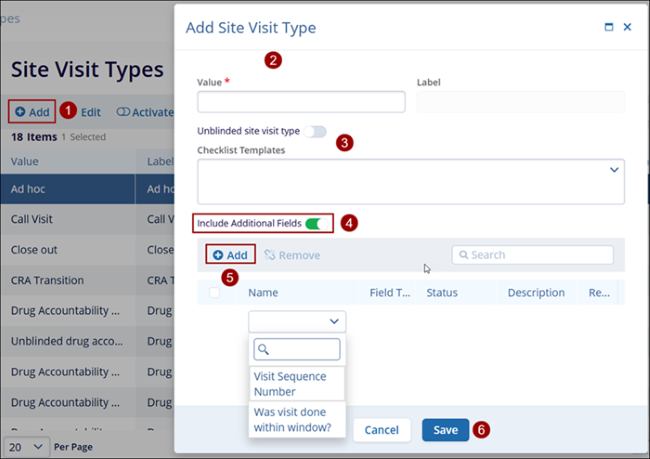Click the Add button for additional fields

tap(230, 255)
